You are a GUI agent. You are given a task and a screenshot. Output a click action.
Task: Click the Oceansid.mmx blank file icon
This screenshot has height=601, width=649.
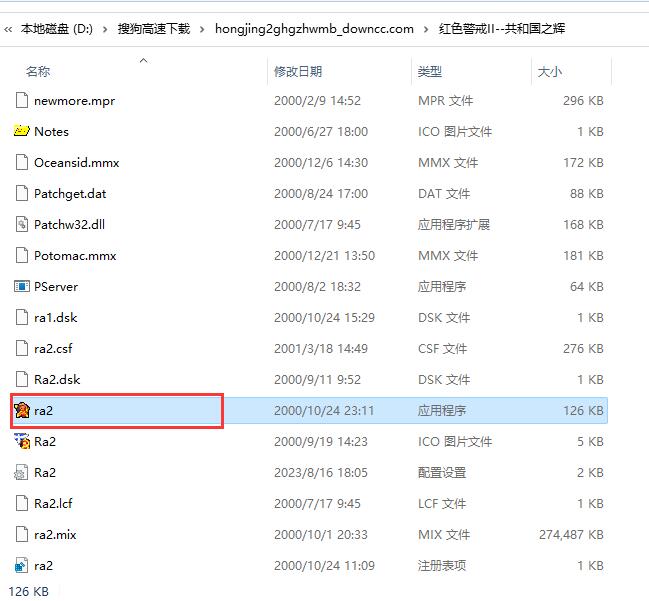[x=22, y=162]
